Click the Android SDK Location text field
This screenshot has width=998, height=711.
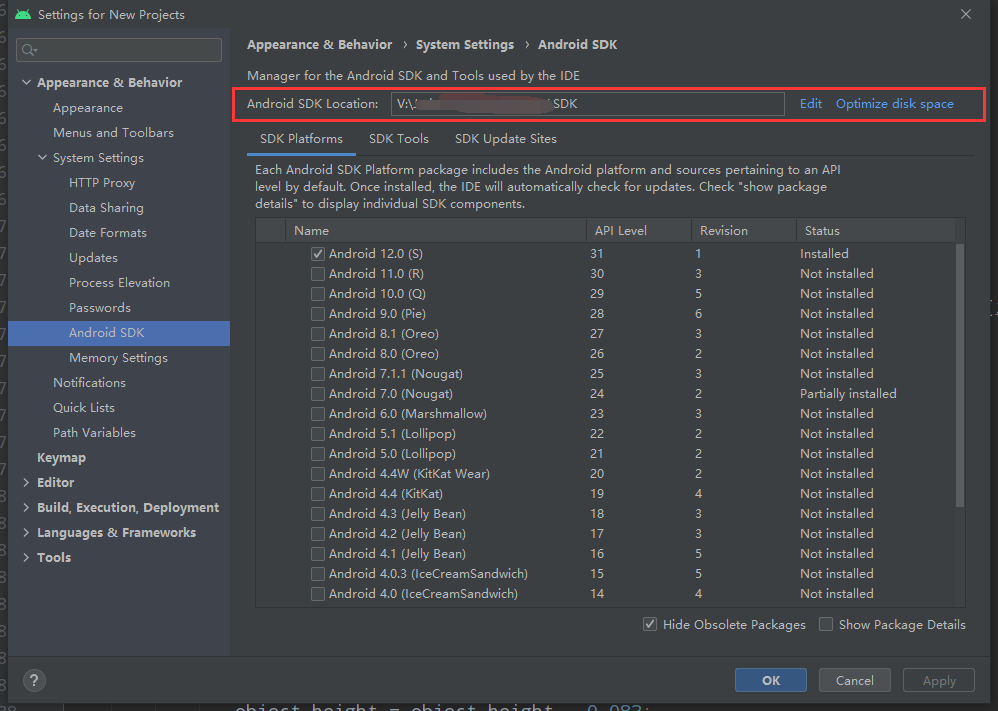(587, 104)
